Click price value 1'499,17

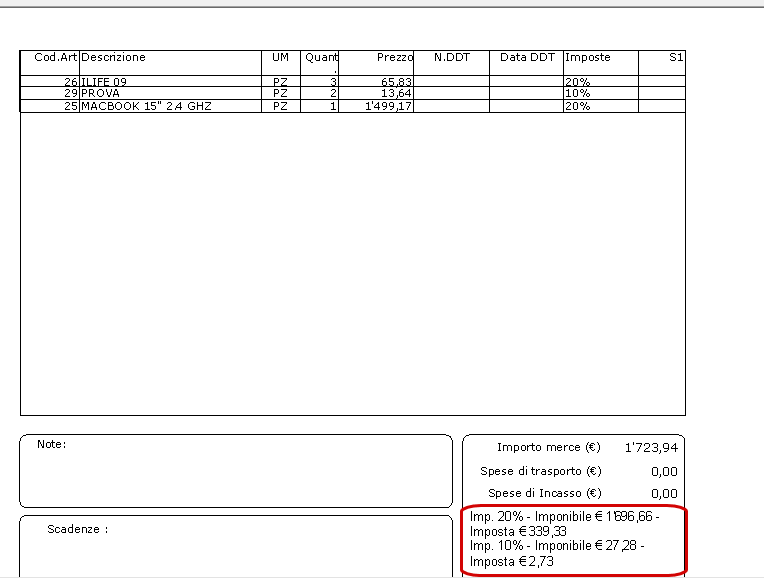coord(388,106)
